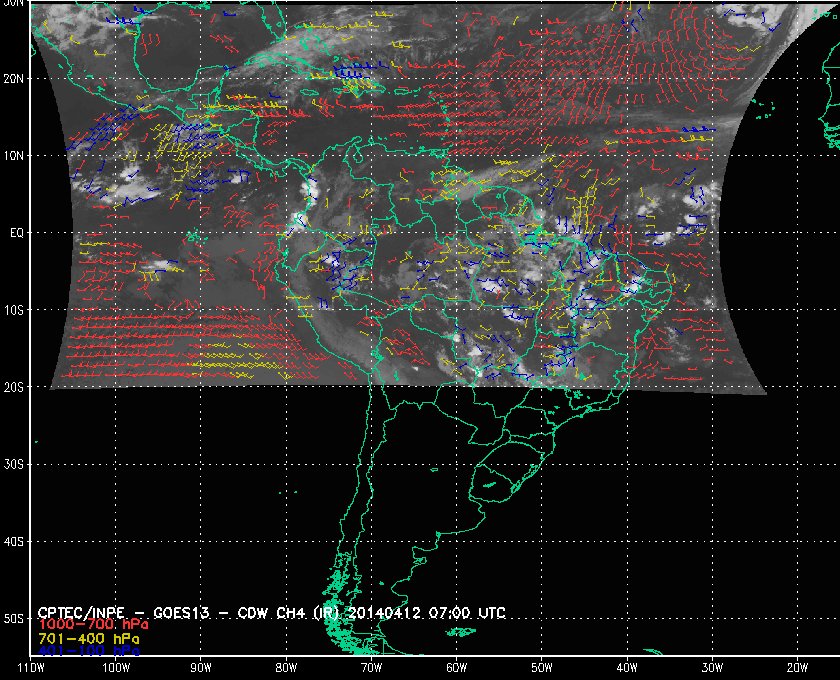
Task: Click the 30W longitude label
Action: point(712,668)
